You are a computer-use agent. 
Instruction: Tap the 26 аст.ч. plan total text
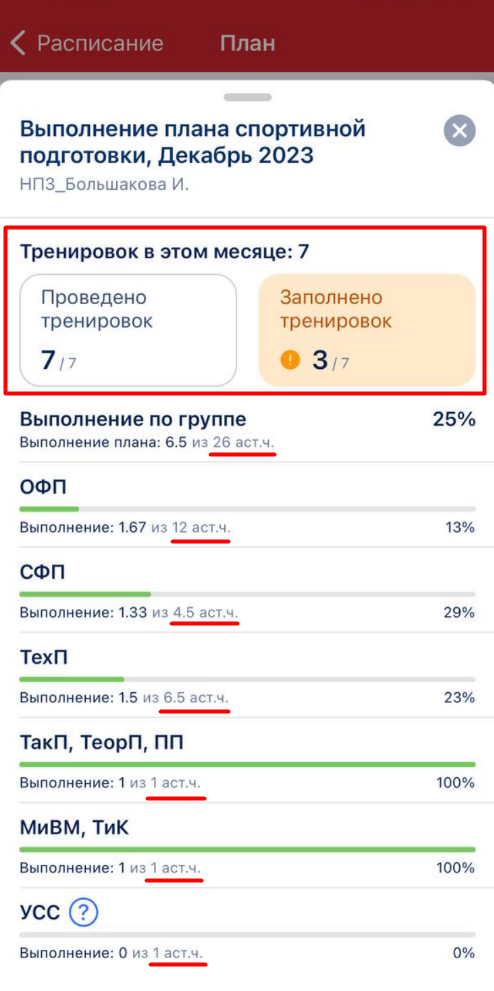pyautogui.click(x=244, y=443)
